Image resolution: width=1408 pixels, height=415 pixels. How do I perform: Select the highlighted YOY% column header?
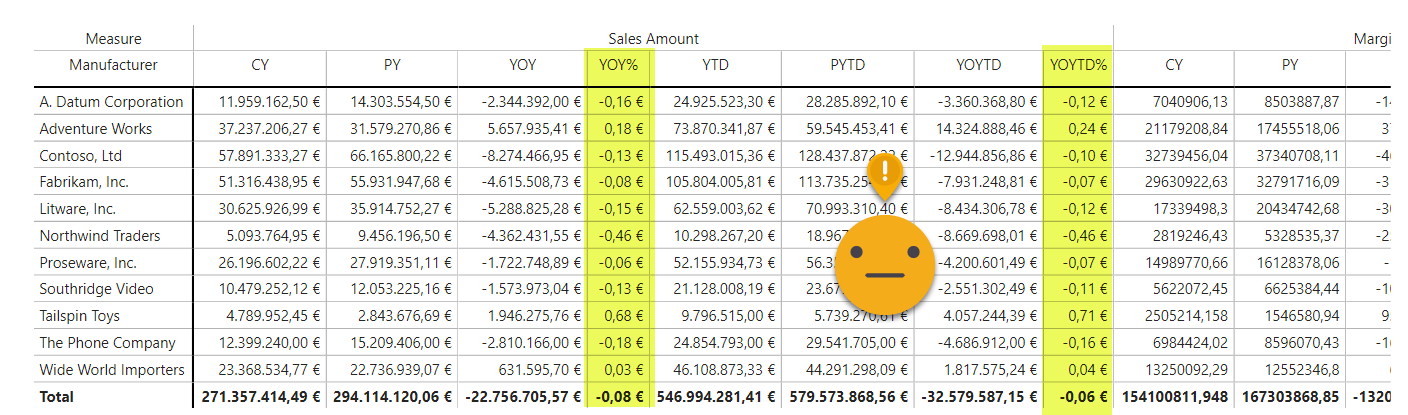point(618,65)
